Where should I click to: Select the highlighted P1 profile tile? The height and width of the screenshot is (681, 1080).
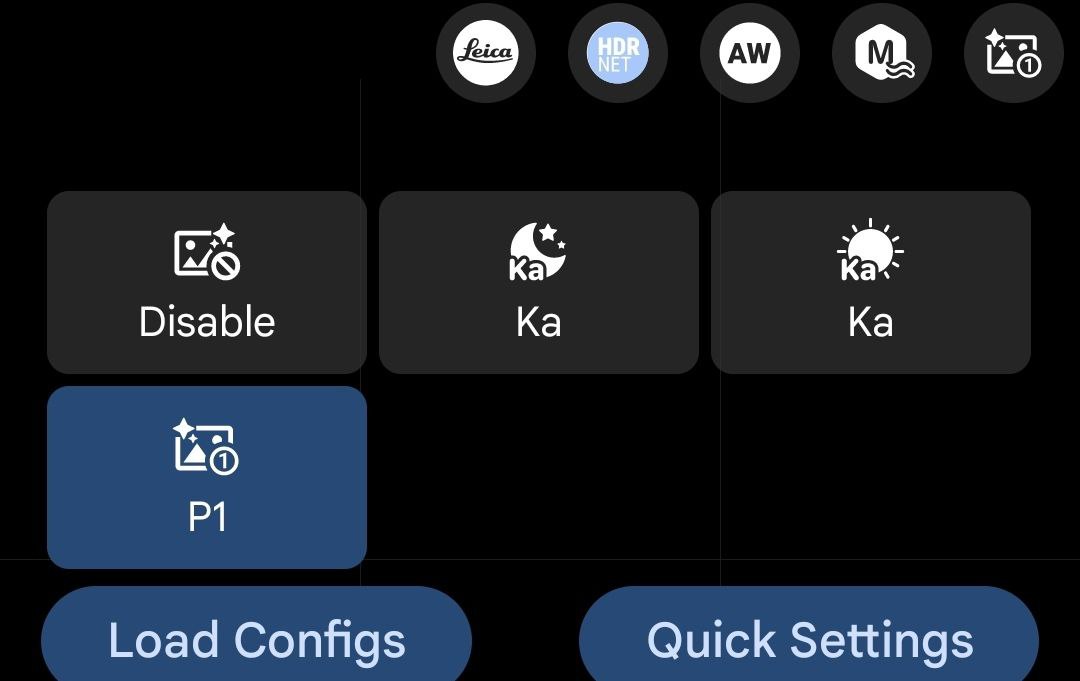[207, 477]
